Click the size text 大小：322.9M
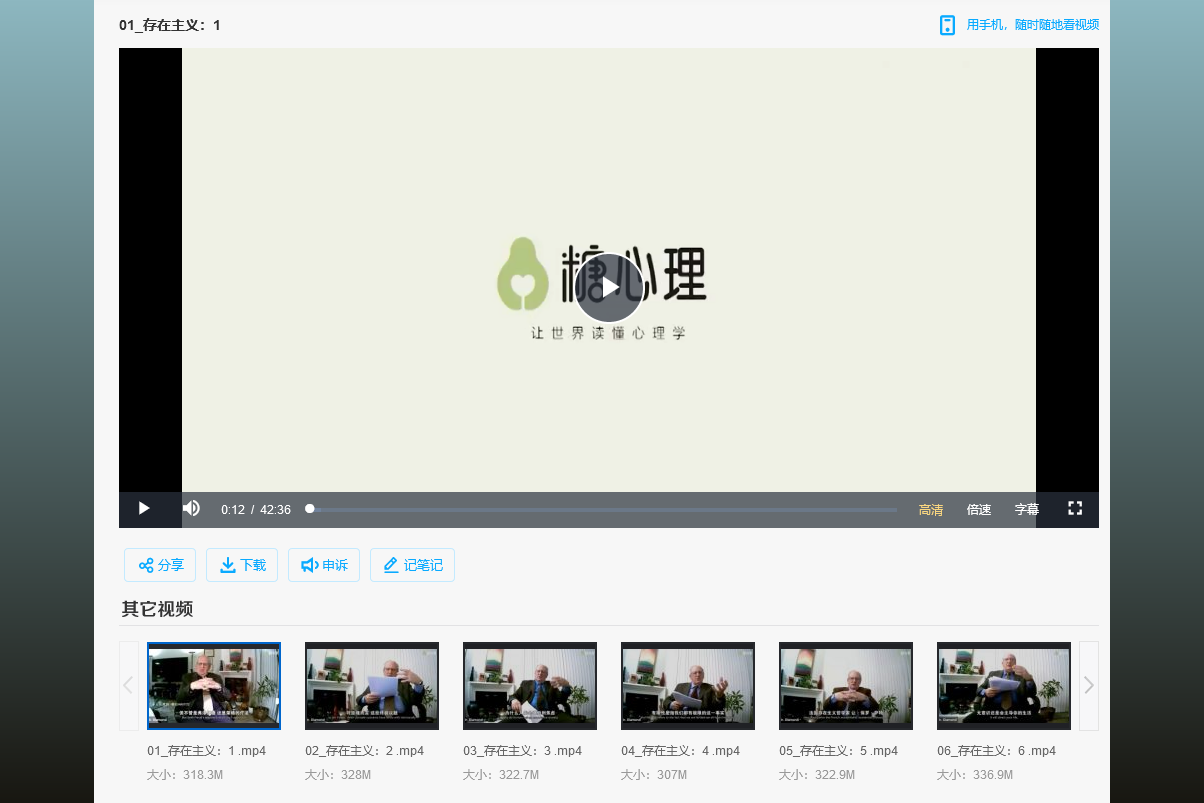Image resolution: width=1204 pixels, height=803 pixels. click(x=817, y=775)
